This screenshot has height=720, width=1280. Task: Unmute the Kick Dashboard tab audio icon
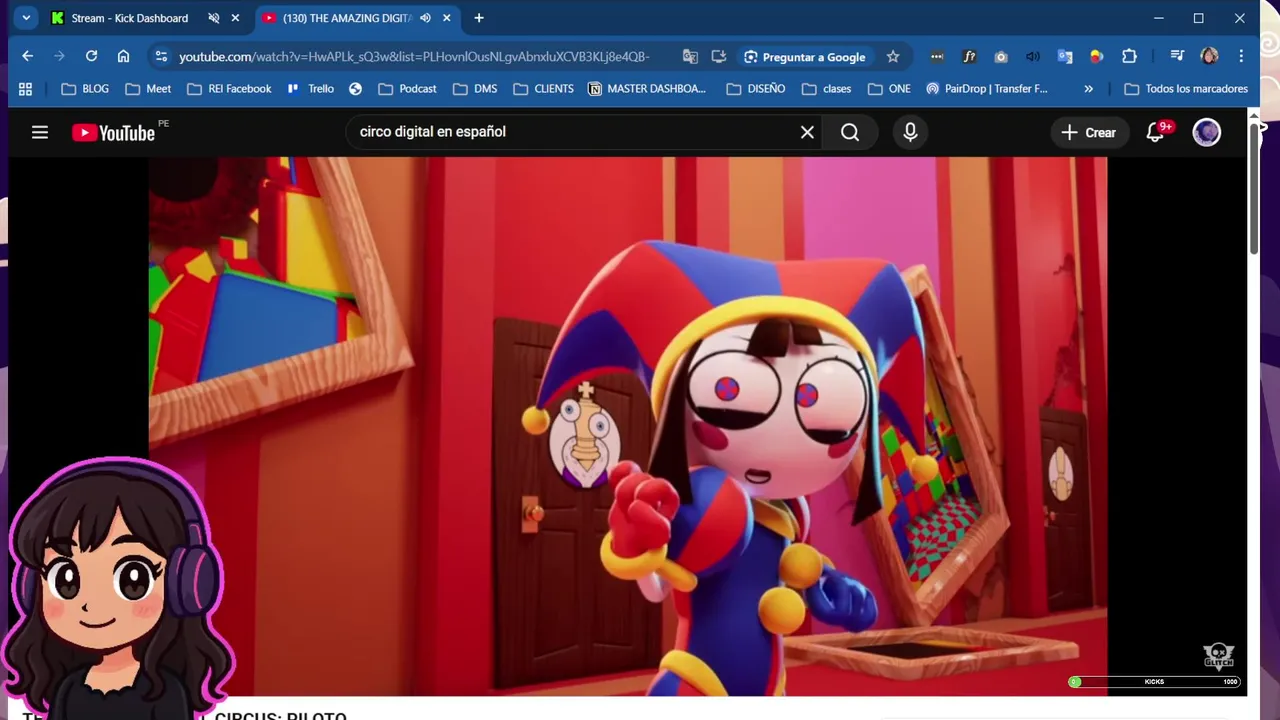pos(214,18)
